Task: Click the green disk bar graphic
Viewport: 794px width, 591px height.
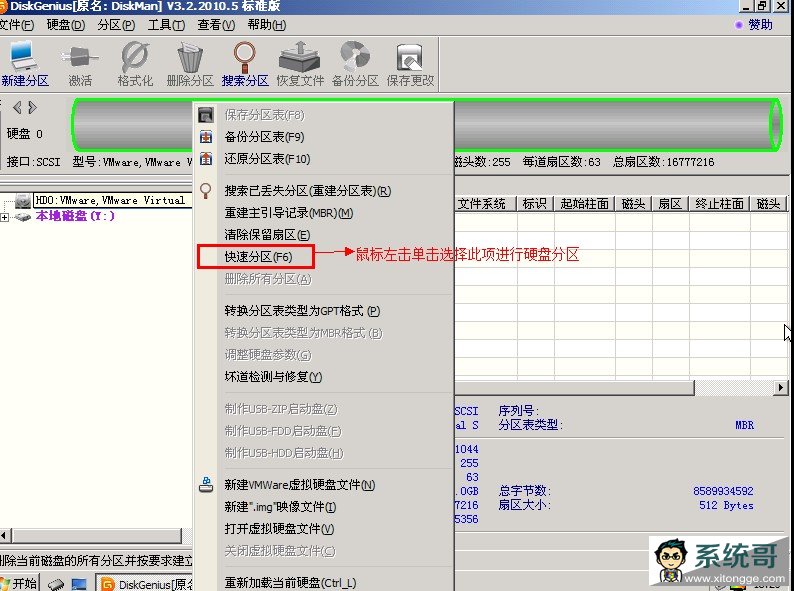Action: [x=618, y=125]
